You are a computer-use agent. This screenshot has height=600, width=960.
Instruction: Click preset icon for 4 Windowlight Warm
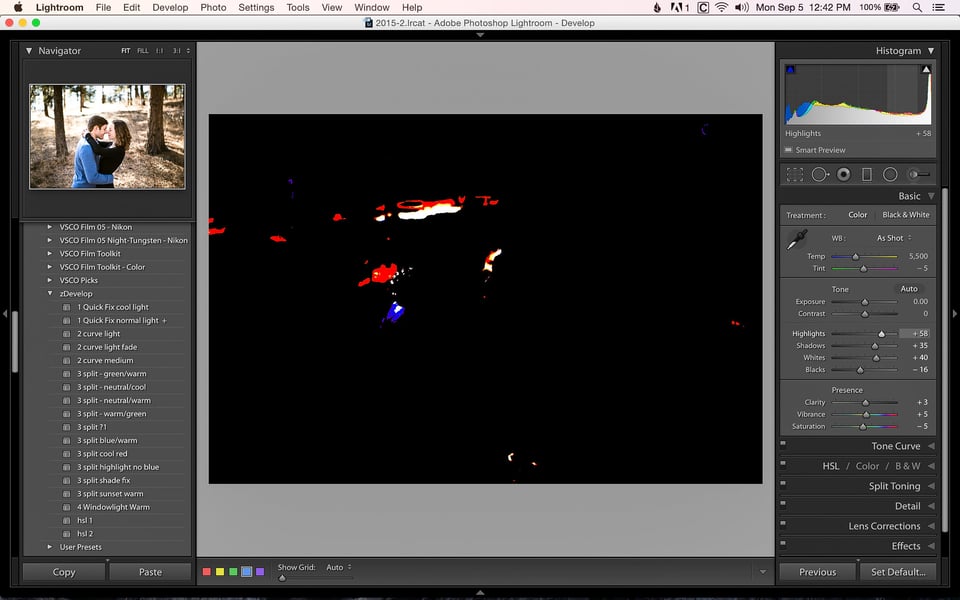[x=66, y=508]
